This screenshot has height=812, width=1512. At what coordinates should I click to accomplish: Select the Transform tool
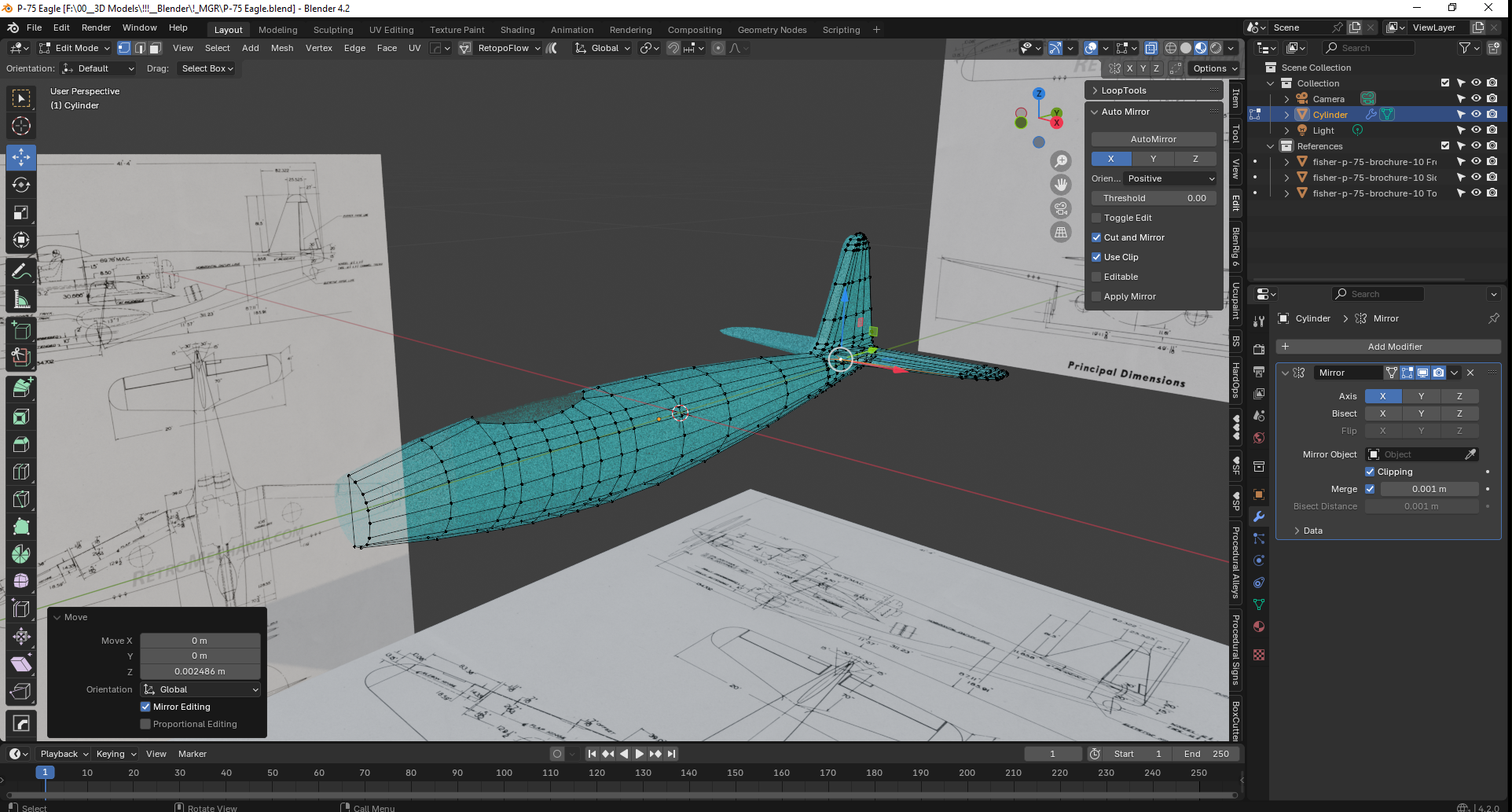click(21, 240)
